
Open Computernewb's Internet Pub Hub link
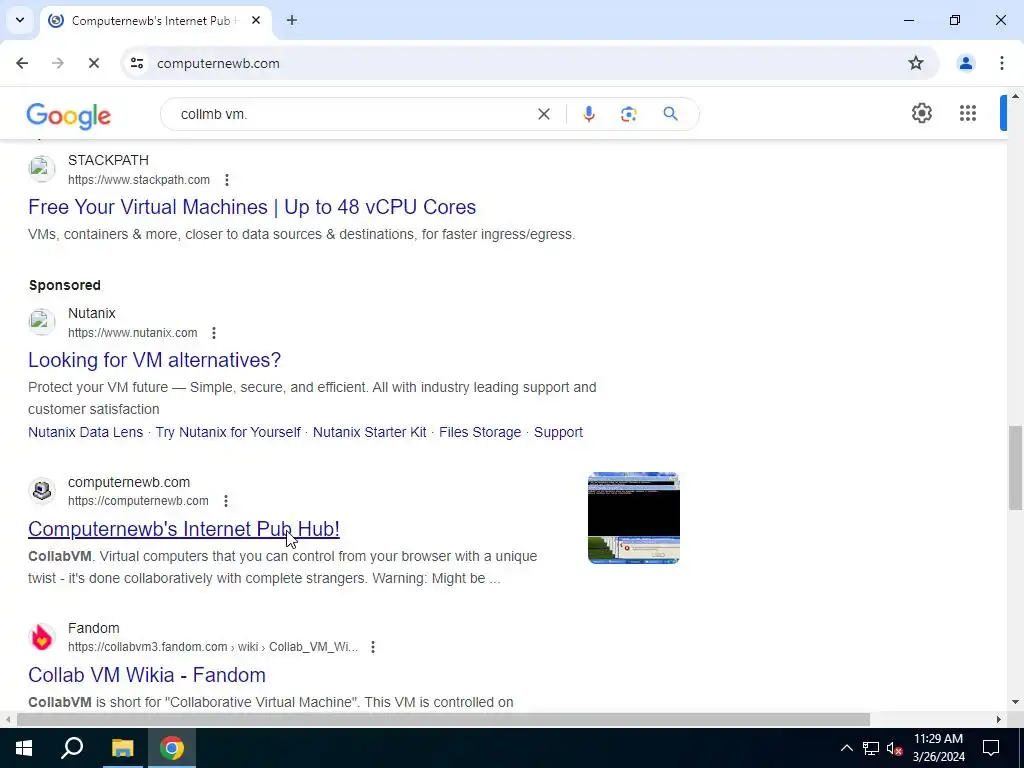tap(184, 529)
